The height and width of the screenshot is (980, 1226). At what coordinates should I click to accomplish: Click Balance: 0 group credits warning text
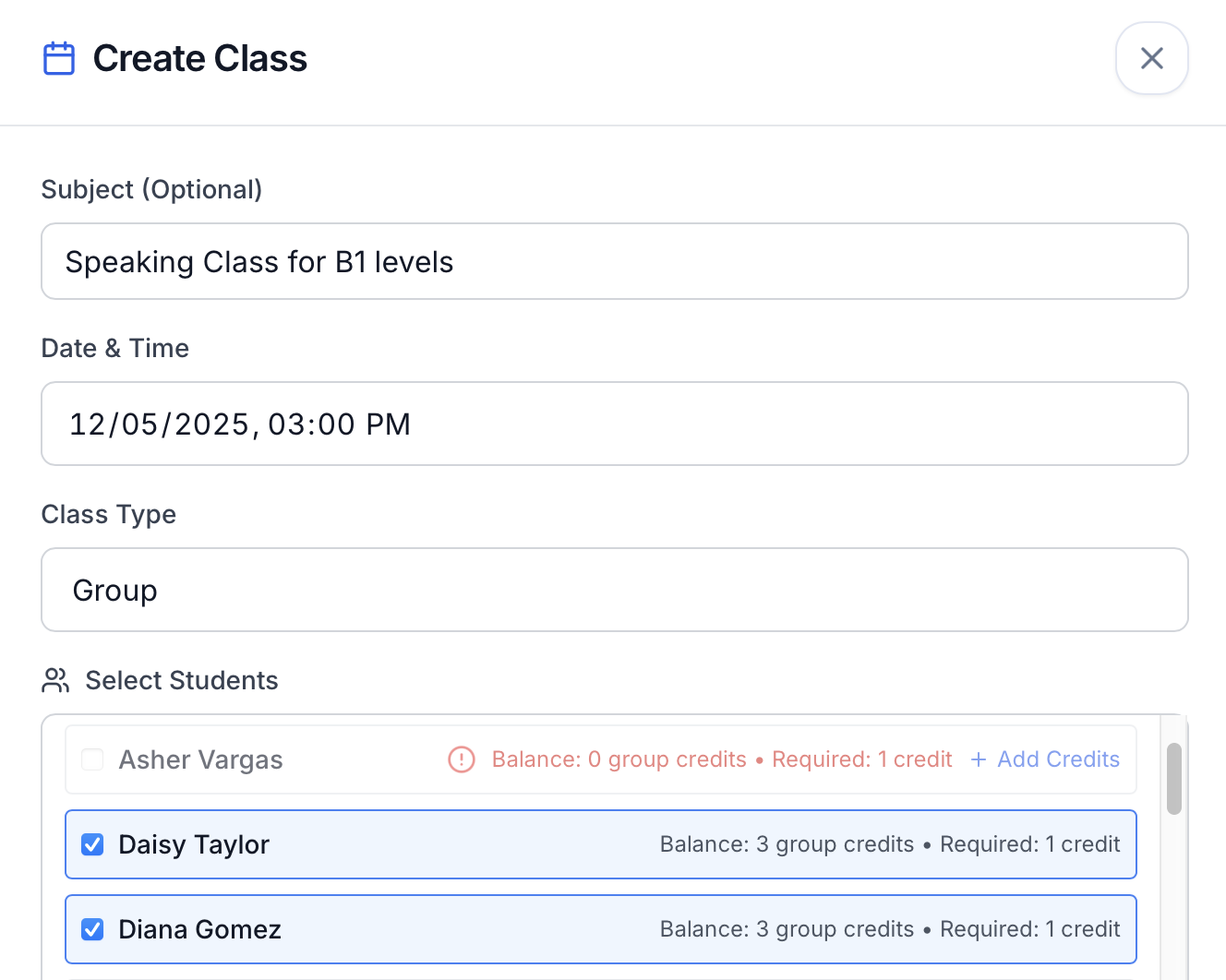tap(619, 759)
